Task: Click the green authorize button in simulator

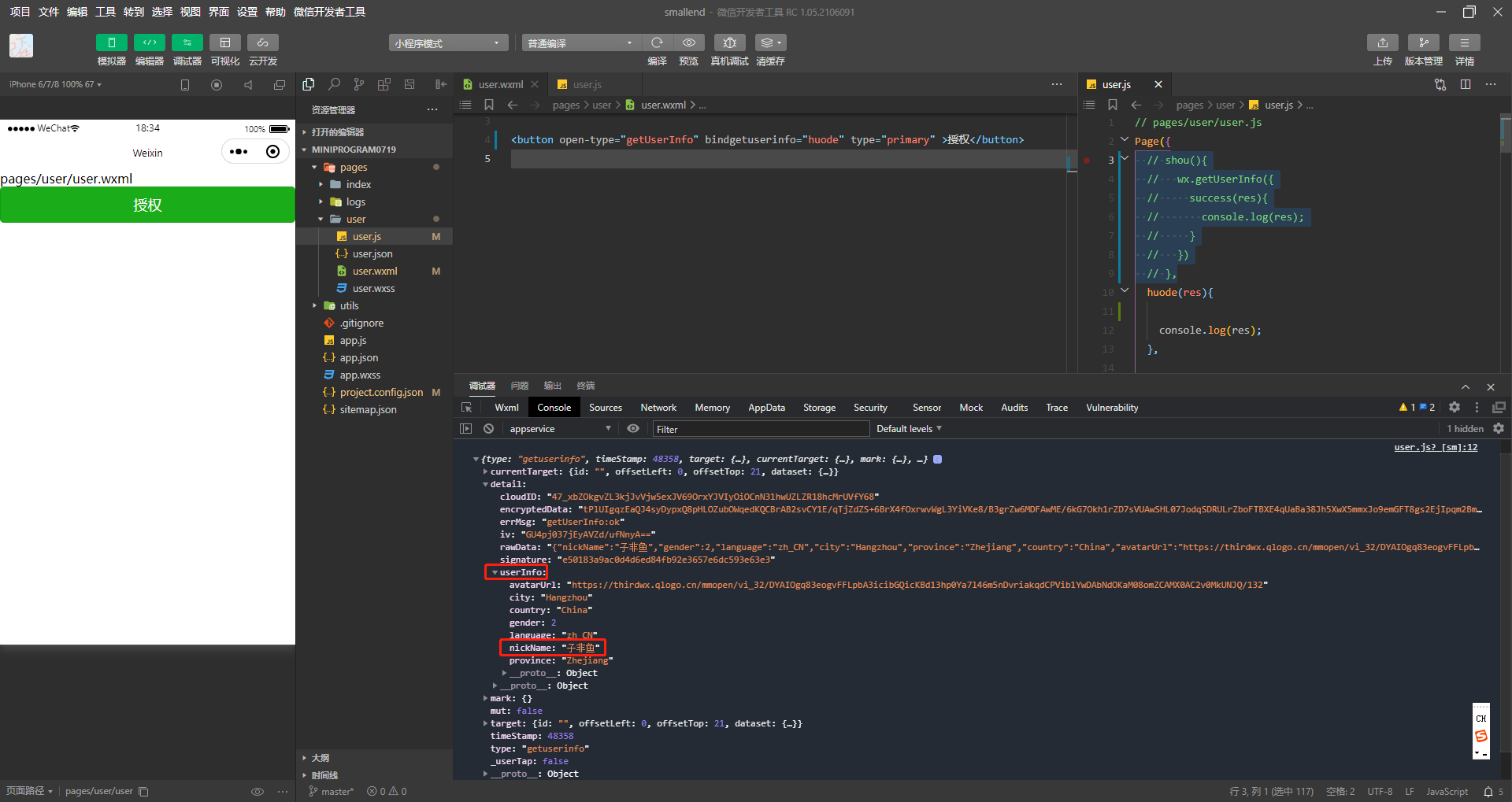Action: [x=147, y=205]
